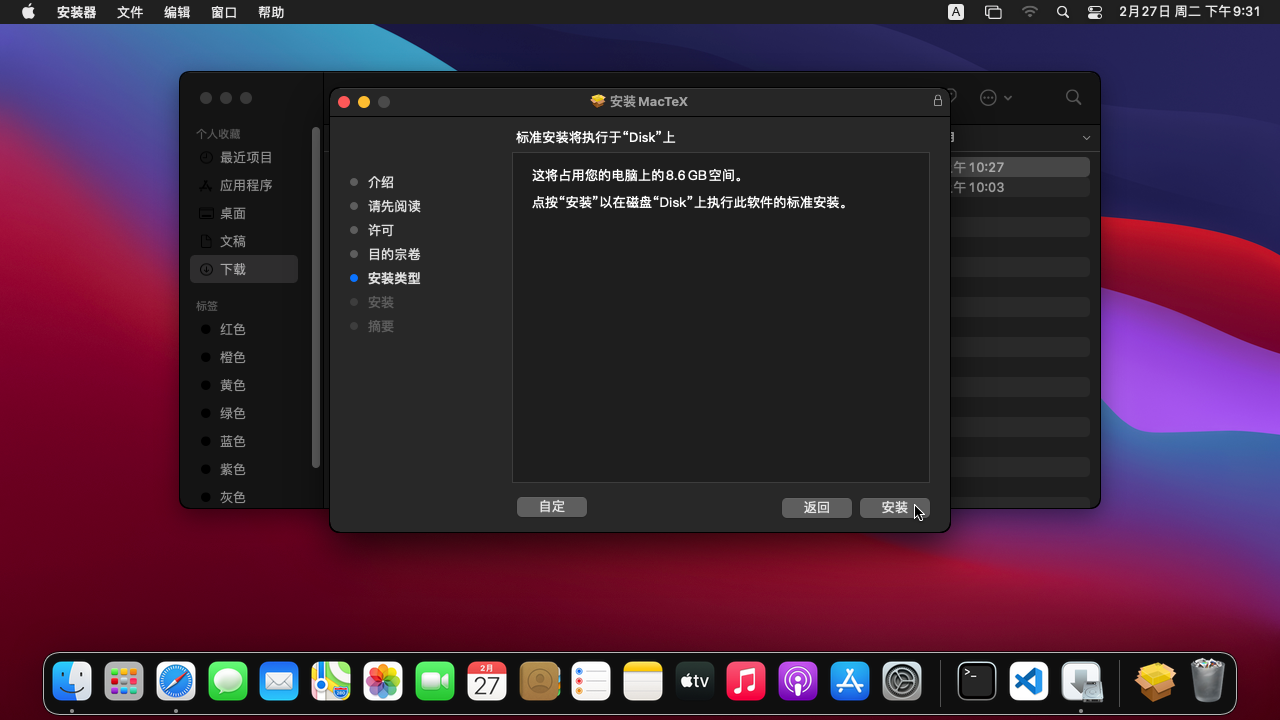Click the Customize (自定) button
Screen dimensions: 1280x720
coord(552,507)
